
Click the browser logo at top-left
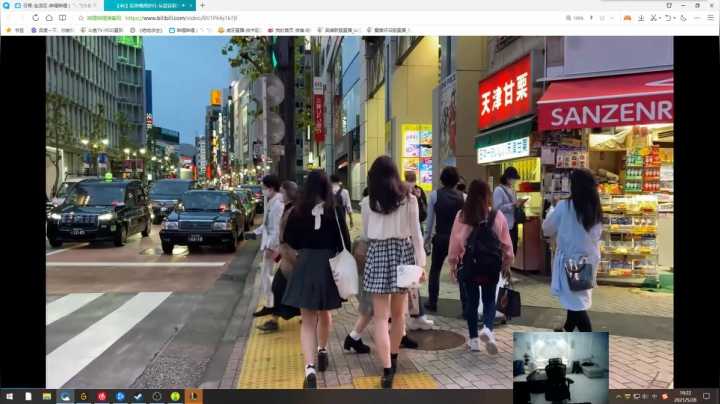pyautogui.click(x=6, y=6)
